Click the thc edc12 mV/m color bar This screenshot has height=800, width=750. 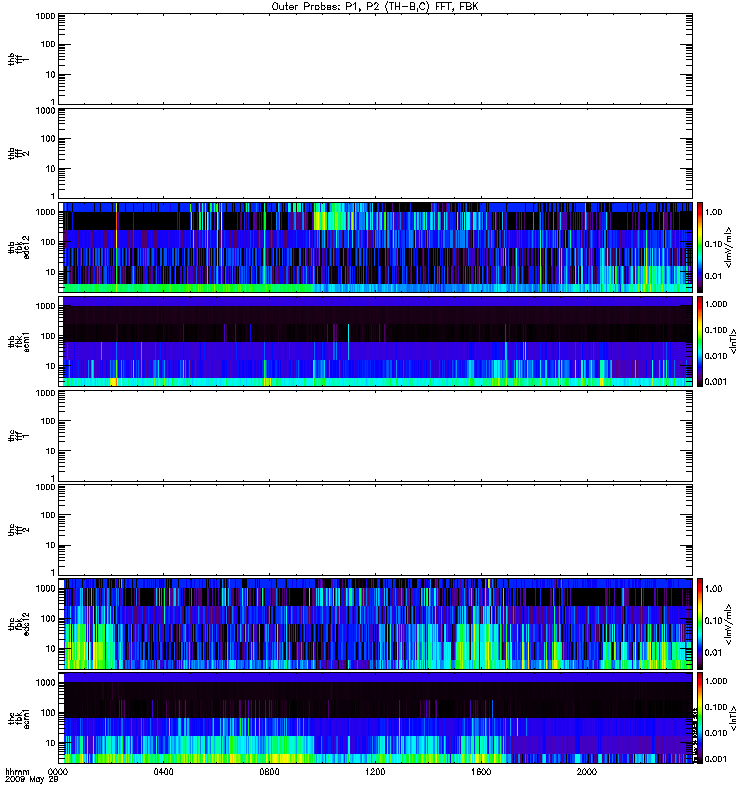tap(700, 624)
